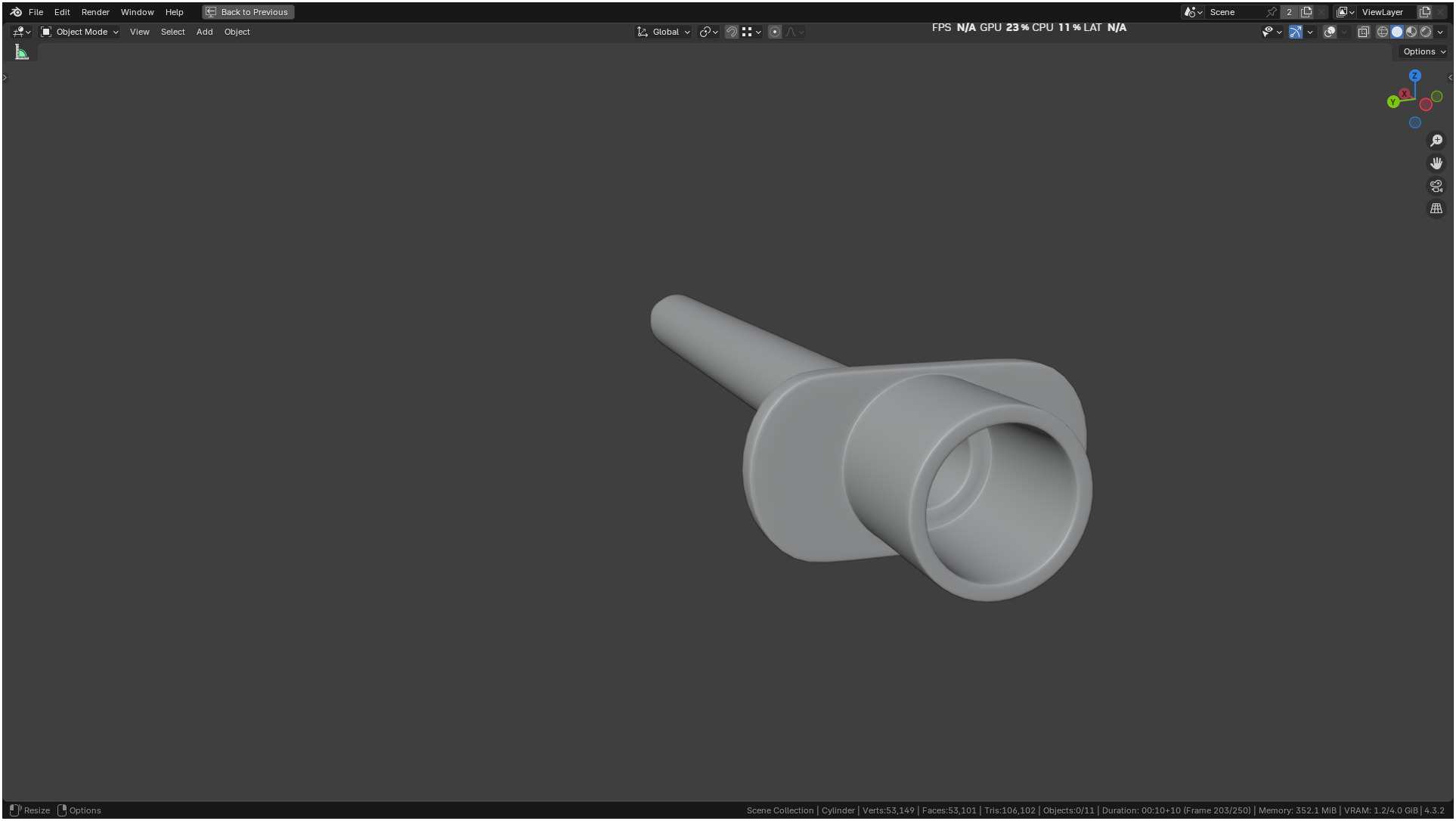The width and height of the screenshot is (1456, 821).
Task: Click the Back to Previous button
Action: [248, 12]
